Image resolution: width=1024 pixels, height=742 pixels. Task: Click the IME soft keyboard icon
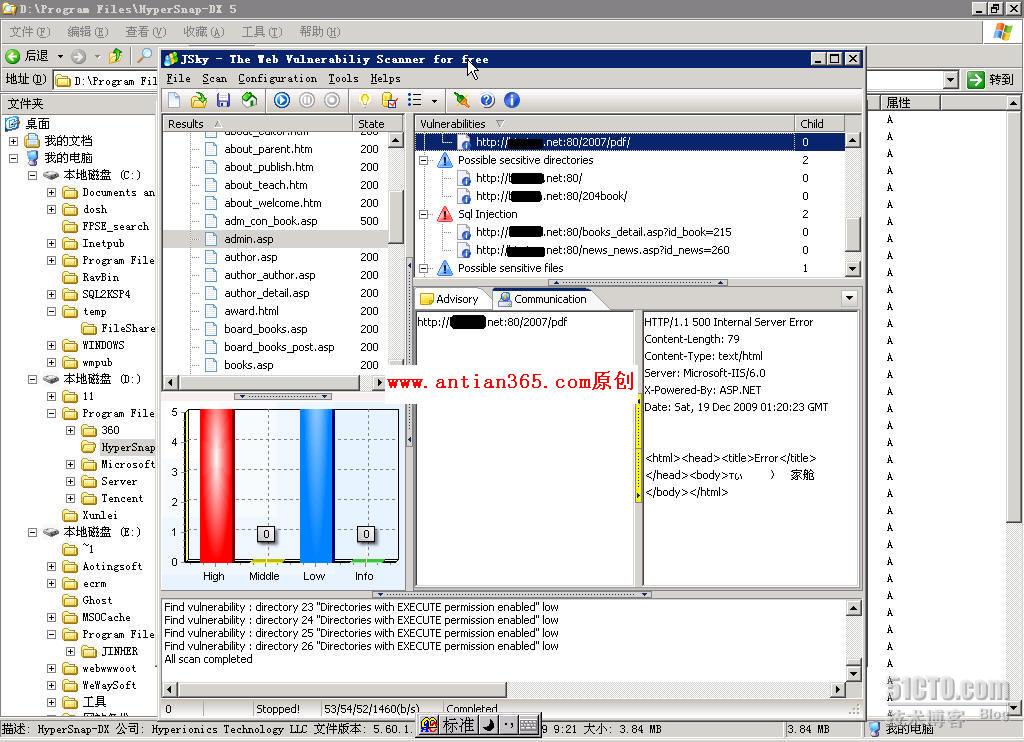click(x=529, y=725)
